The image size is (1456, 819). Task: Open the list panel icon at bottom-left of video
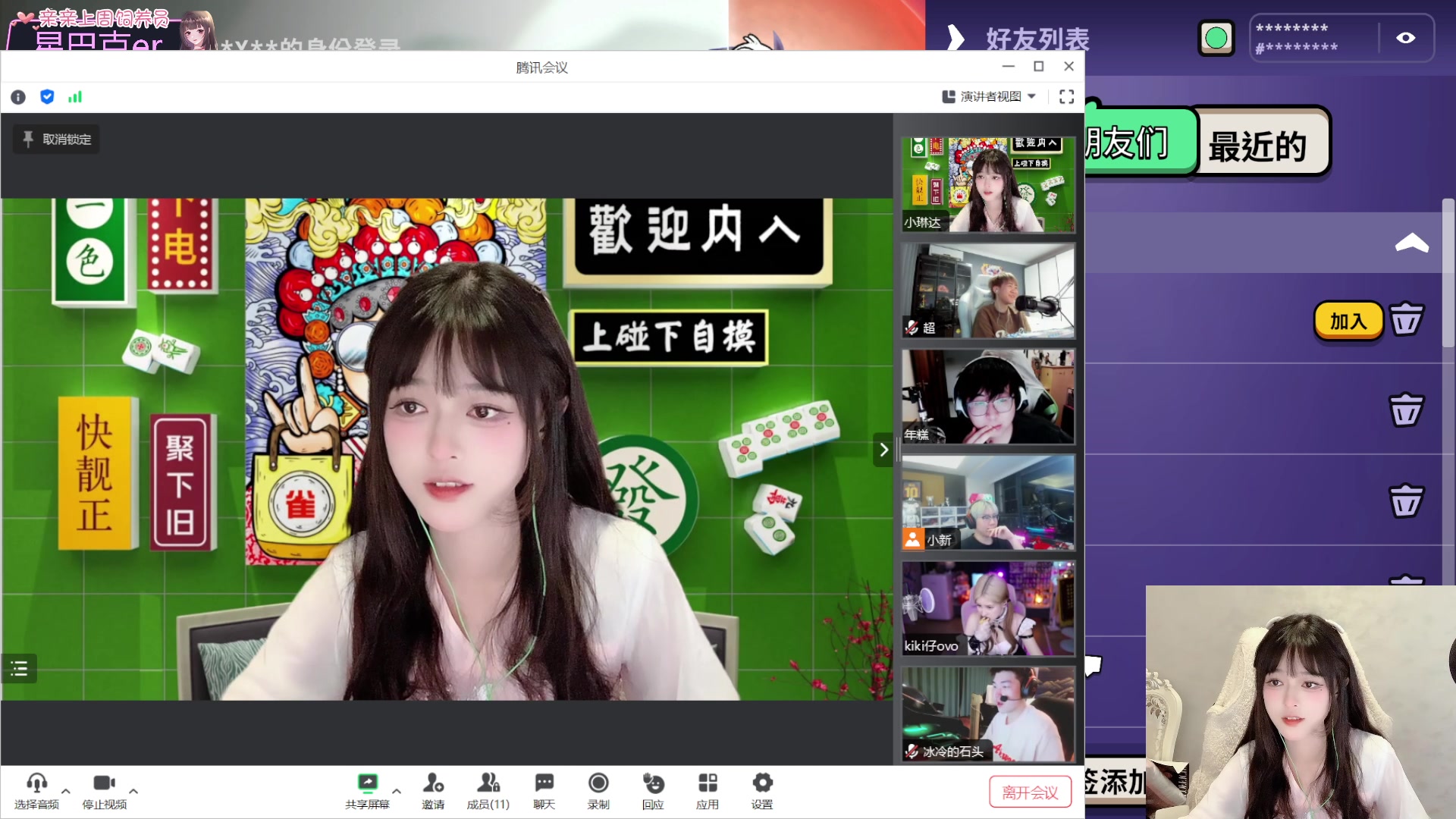click(x=19, y=668)
